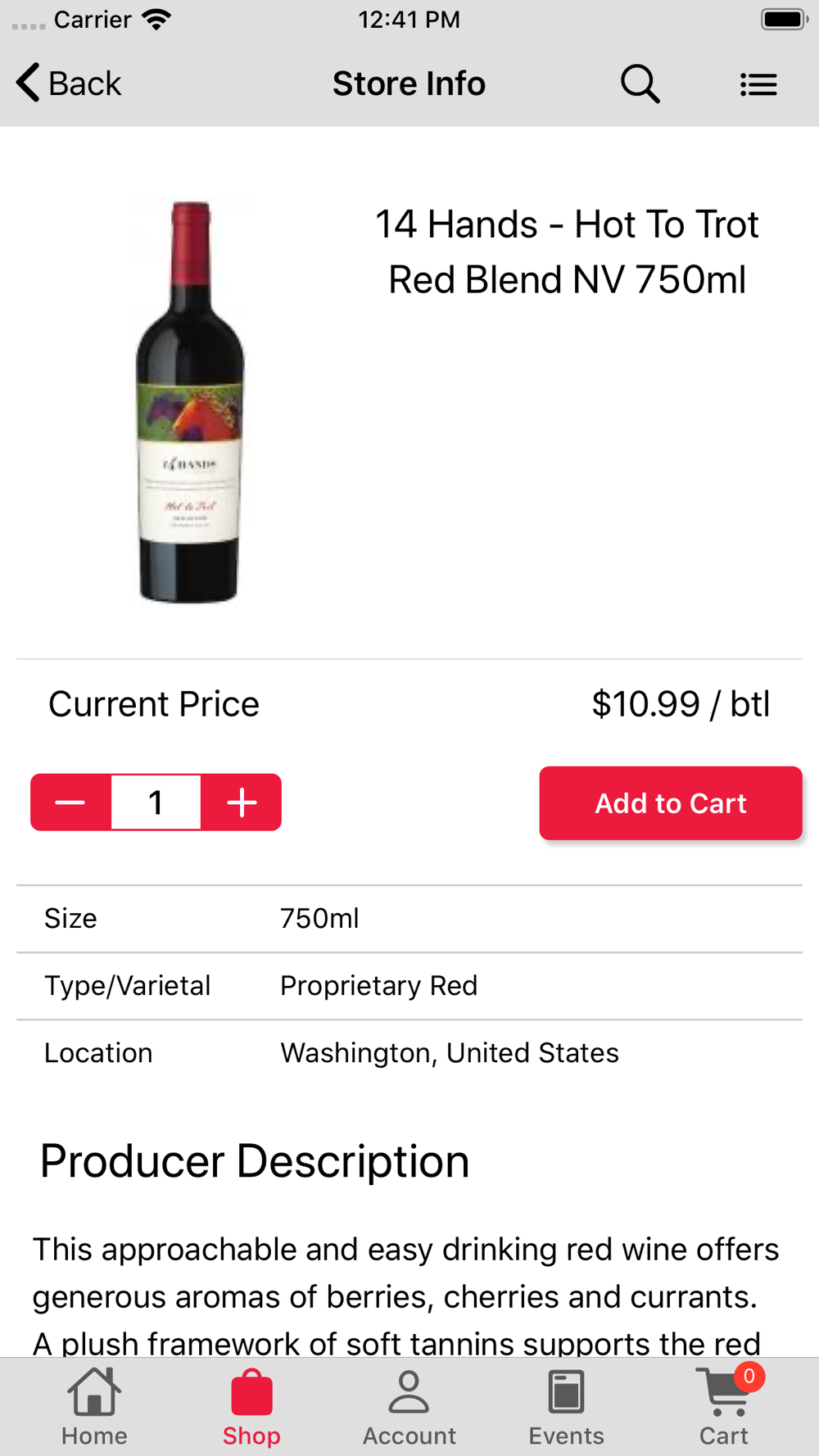The image size is (819, 1456).
Task: Open the Home tab
Action: (94, 1407)
